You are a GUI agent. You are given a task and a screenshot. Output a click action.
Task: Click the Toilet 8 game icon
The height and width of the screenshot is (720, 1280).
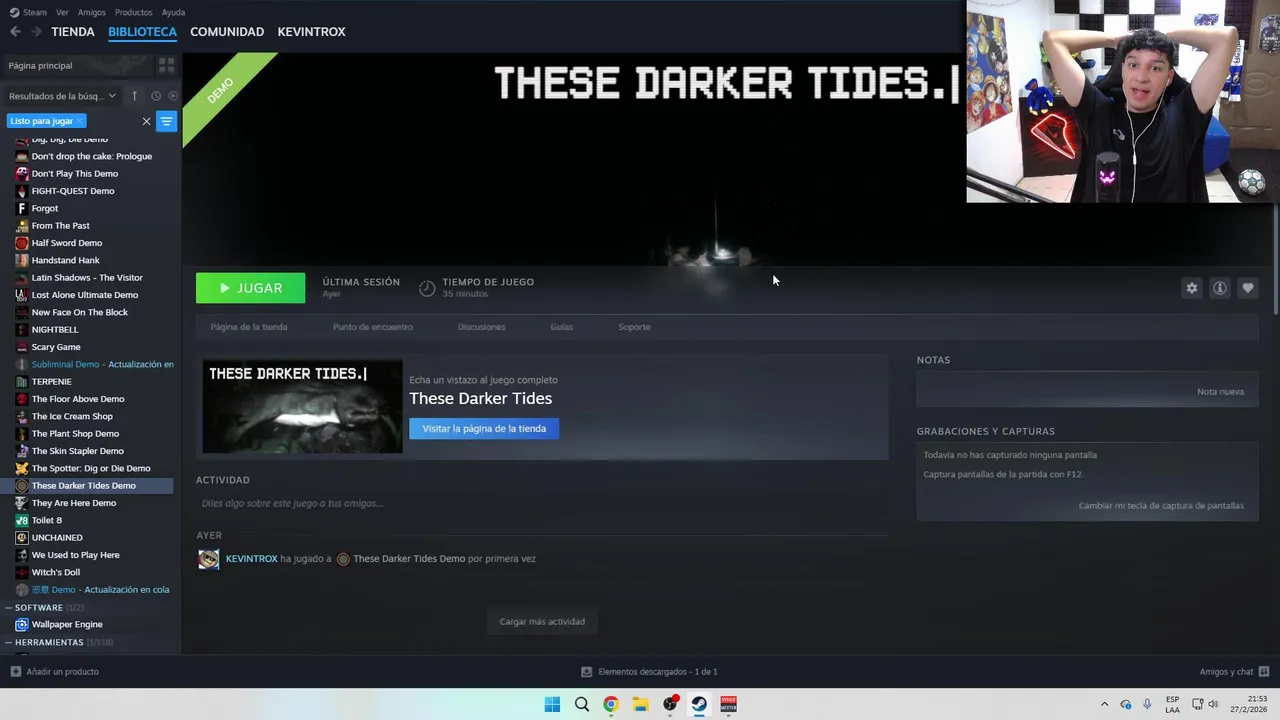22,521
